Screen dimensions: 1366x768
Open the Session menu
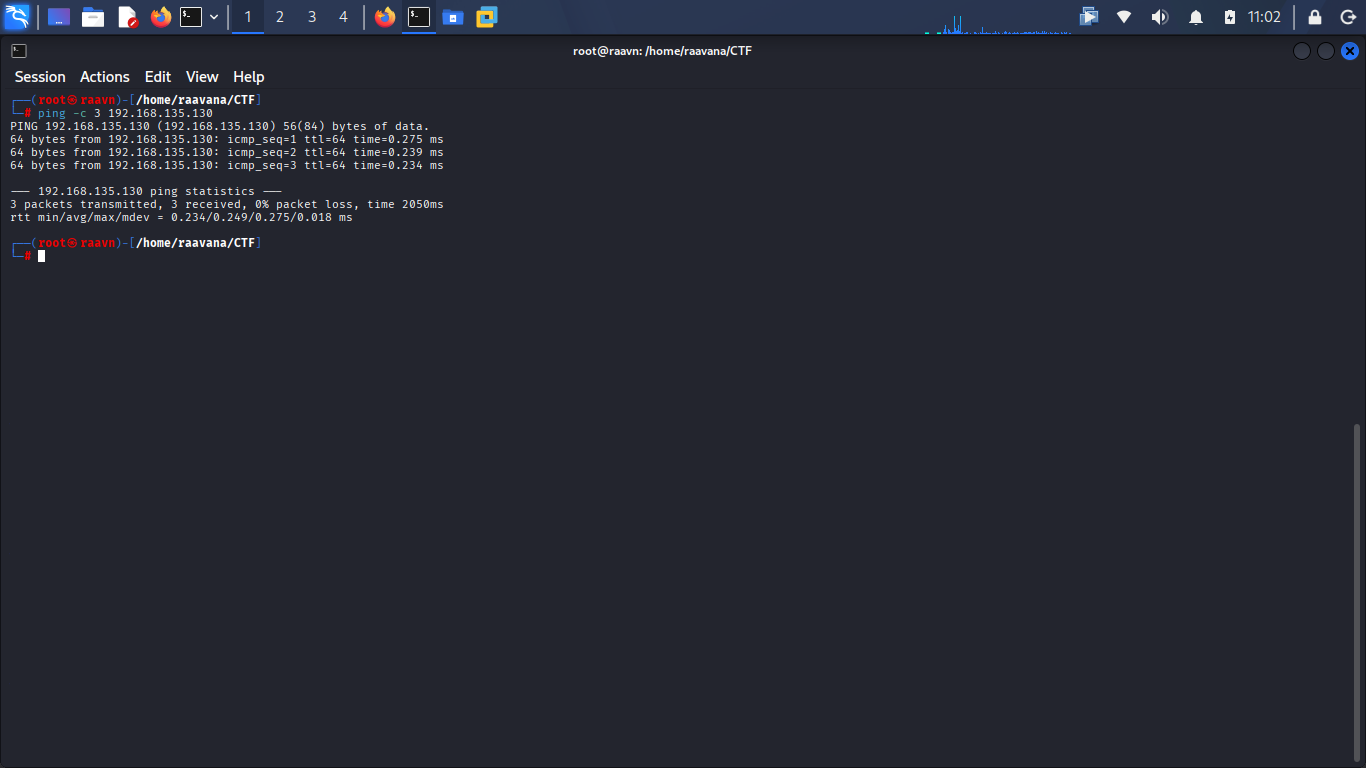pos(40,77)
